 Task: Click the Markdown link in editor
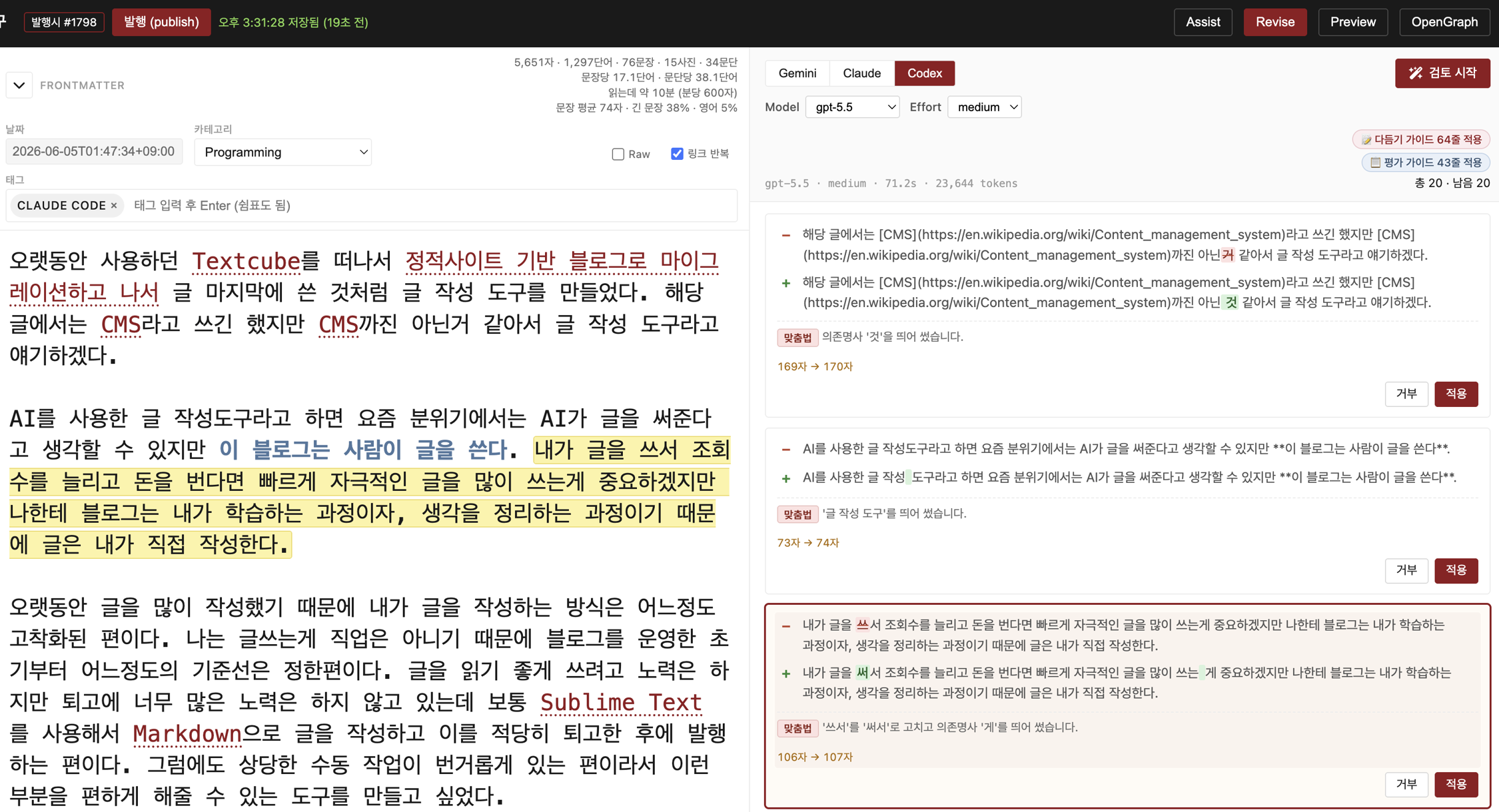[x=187, y=733]
